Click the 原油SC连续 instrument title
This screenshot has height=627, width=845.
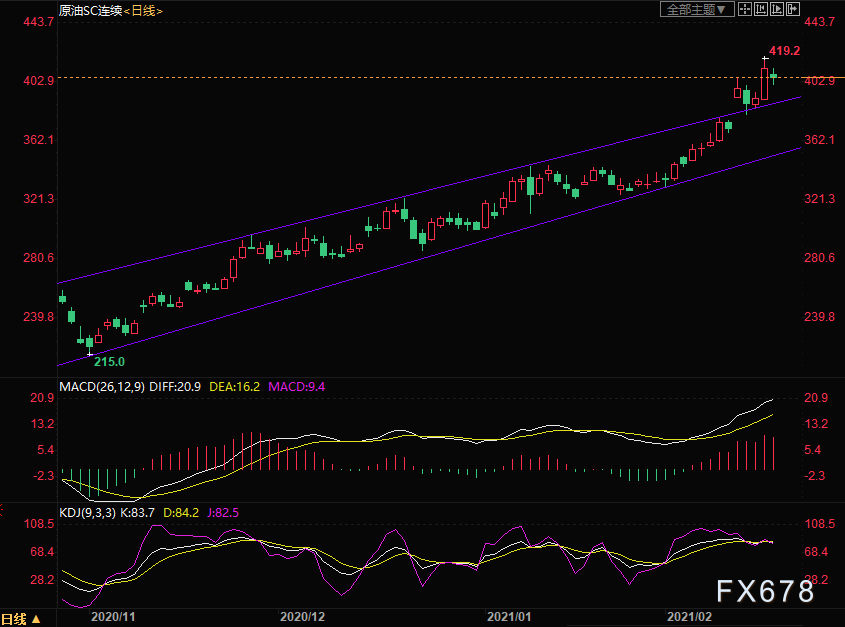tap(89, 10)
